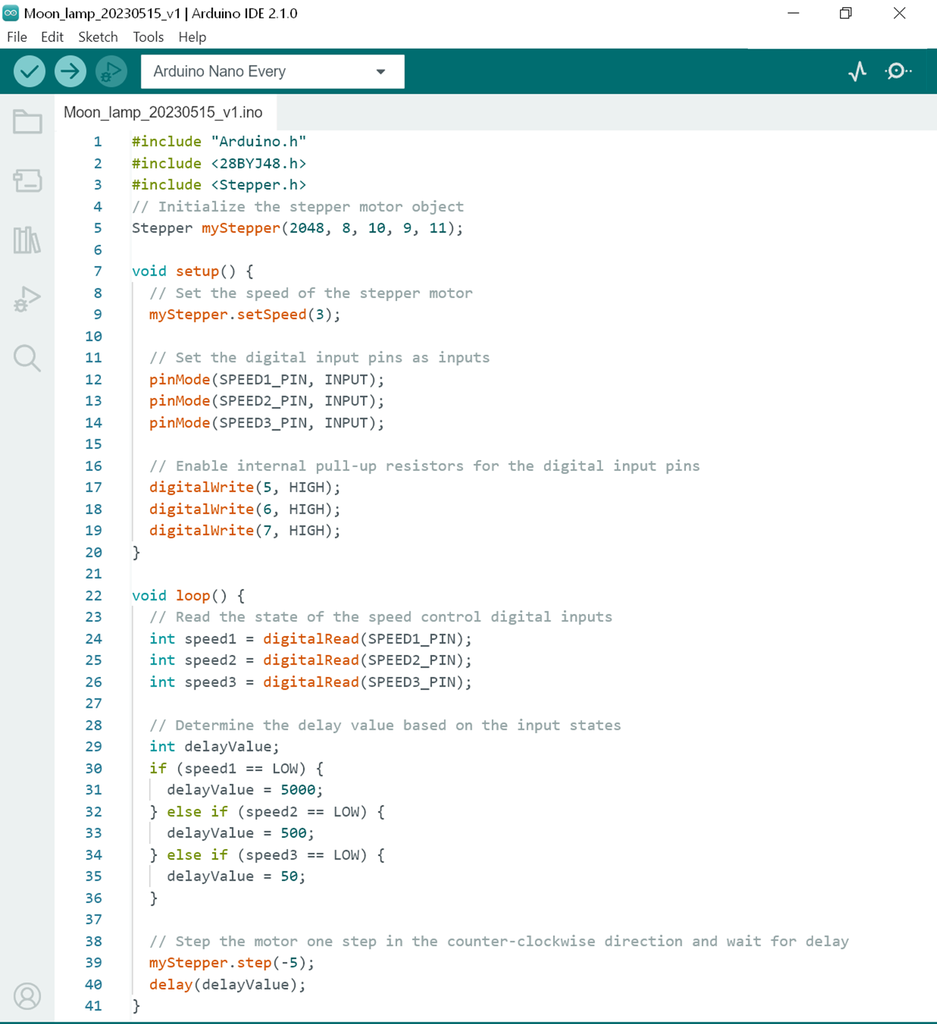Click 'digitalWrite(6, HIGH);' line
937x1024 pixels.
click(245, 509)
